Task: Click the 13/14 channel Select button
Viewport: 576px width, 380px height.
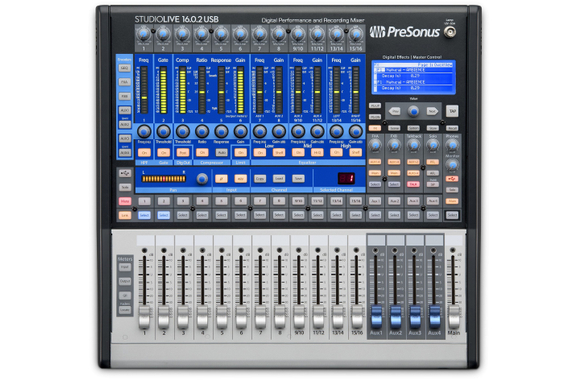Action: pyautogui.click(x=336, y=215)
